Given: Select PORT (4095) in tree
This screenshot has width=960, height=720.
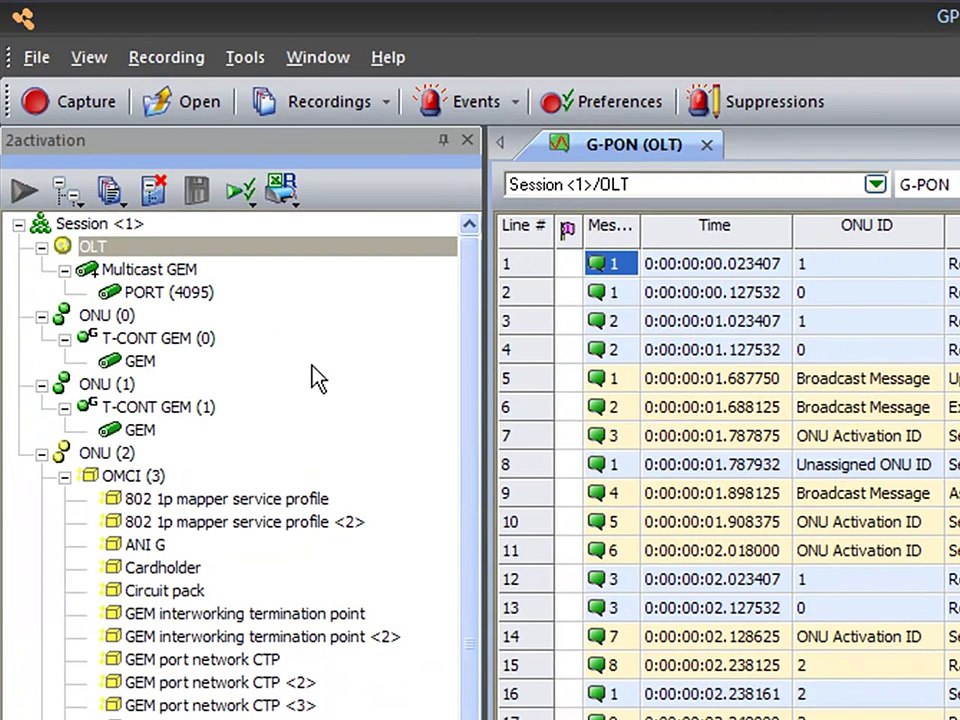Looking at the screenshot, I should (x=169, y=293).
